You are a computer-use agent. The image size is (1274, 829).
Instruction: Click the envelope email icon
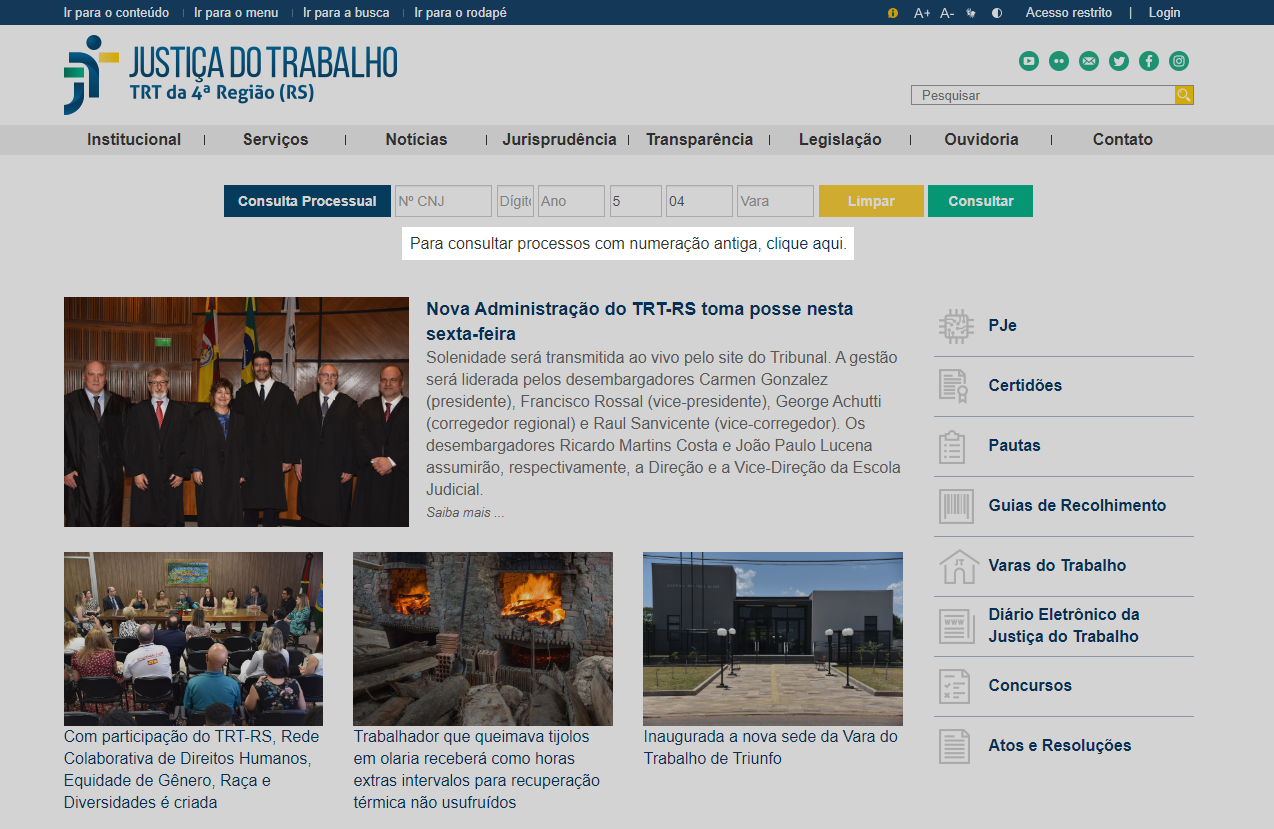click(x=1089, y=61)
